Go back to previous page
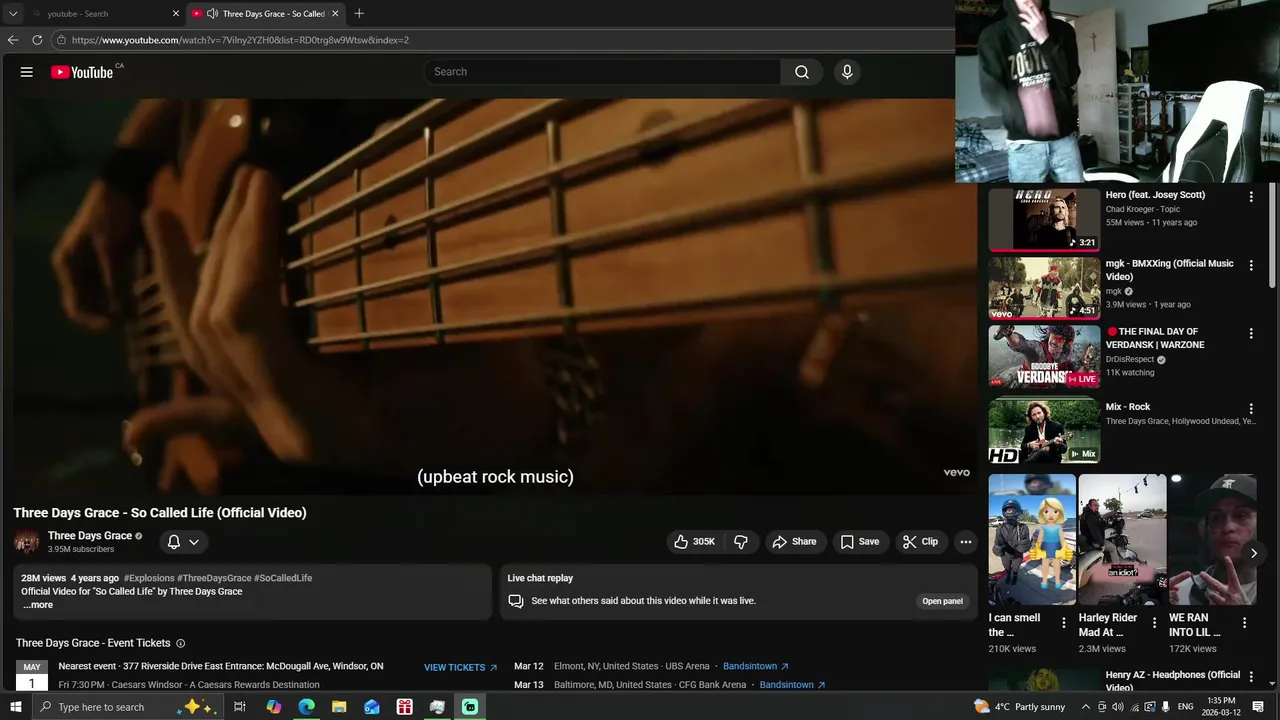Image resolution: width=1280 pixels, height=720 pixels. (13, 40)
